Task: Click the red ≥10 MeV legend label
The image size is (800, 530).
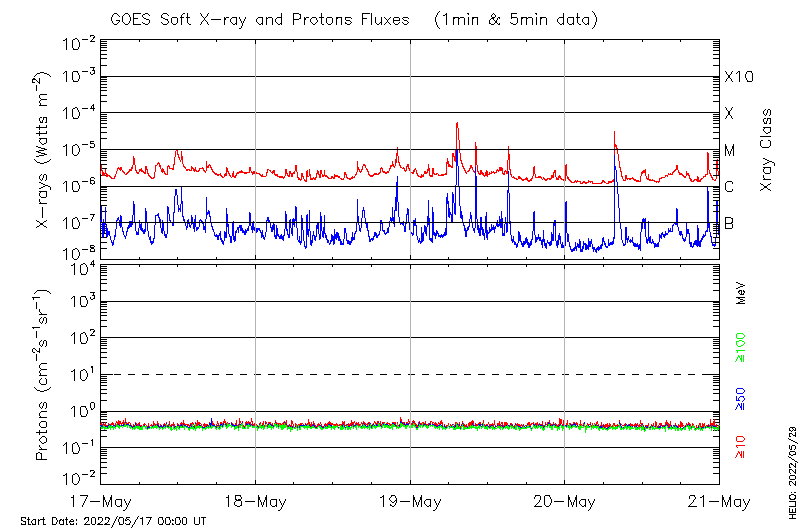Action: coord(742,448)
